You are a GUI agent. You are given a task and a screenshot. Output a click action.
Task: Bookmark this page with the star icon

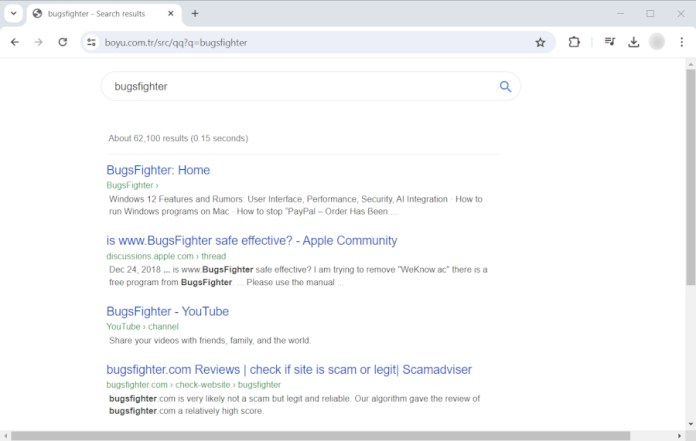click(540, 42)
